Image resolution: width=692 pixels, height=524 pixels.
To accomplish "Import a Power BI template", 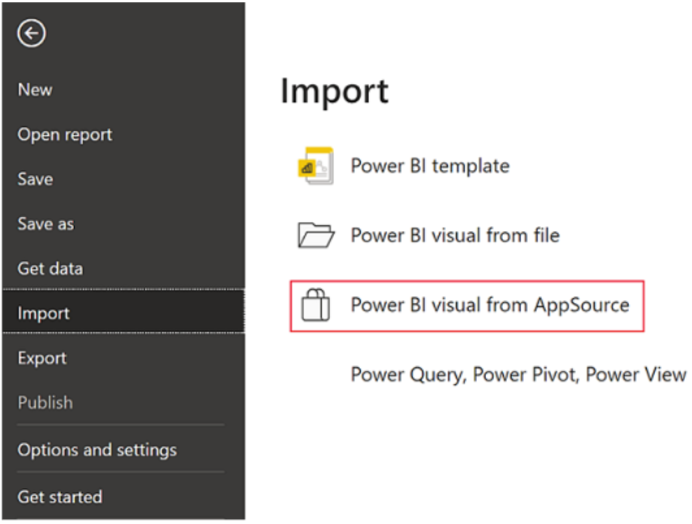I will (x=430, y=166).
